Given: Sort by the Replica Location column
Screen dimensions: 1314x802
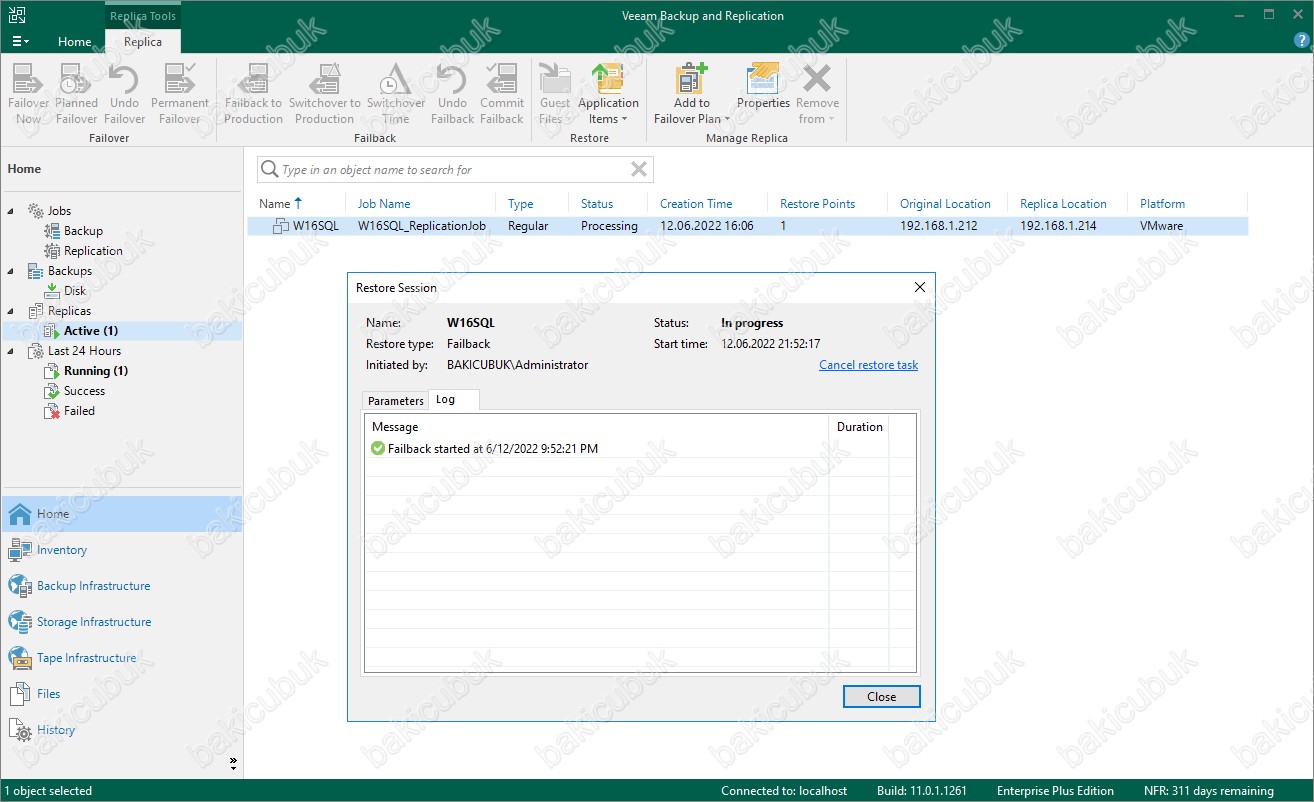Looking at the screenshot, I should (1063, 204).
